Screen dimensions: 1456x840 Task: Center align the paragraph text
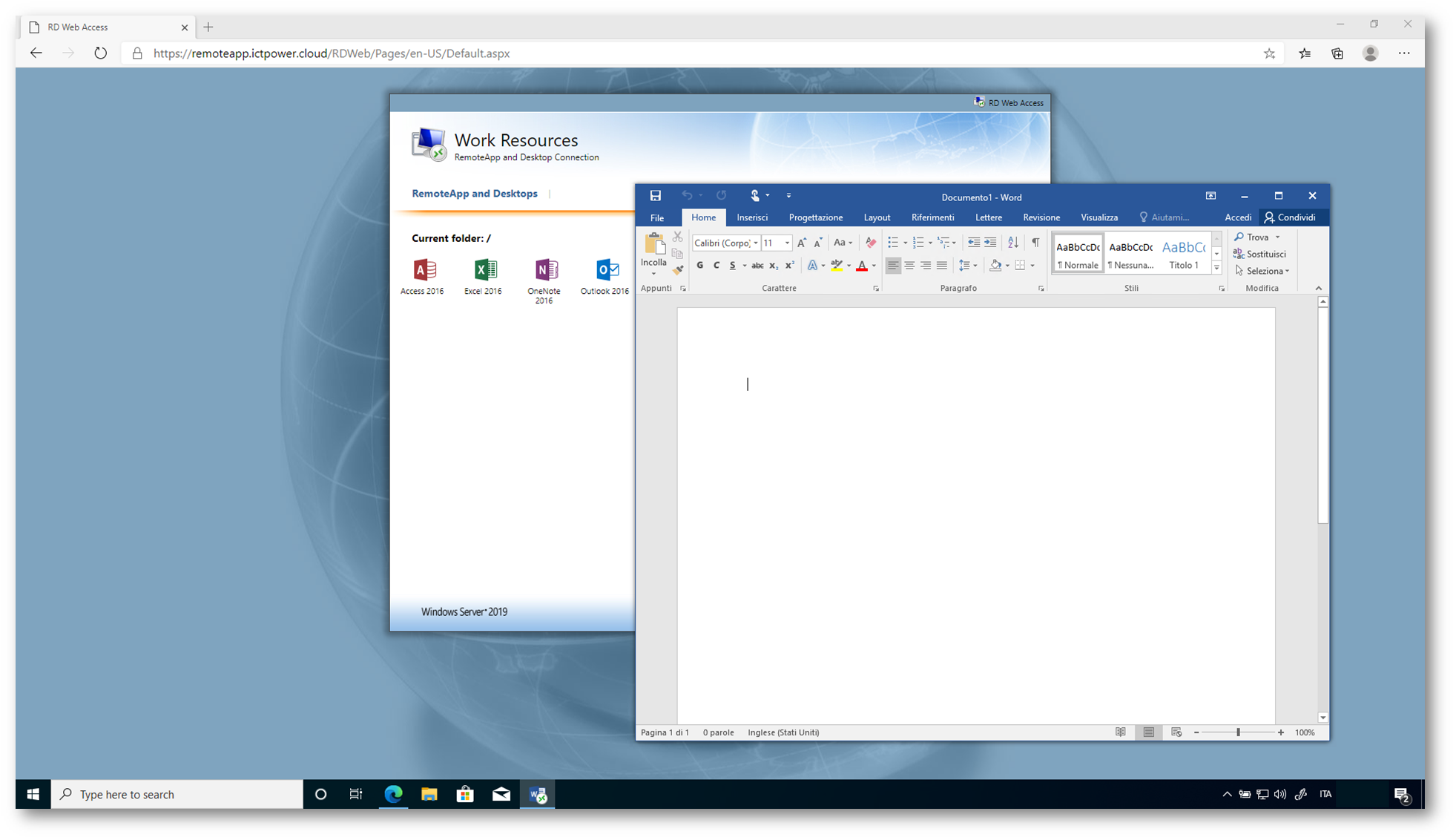coord(909,266)
